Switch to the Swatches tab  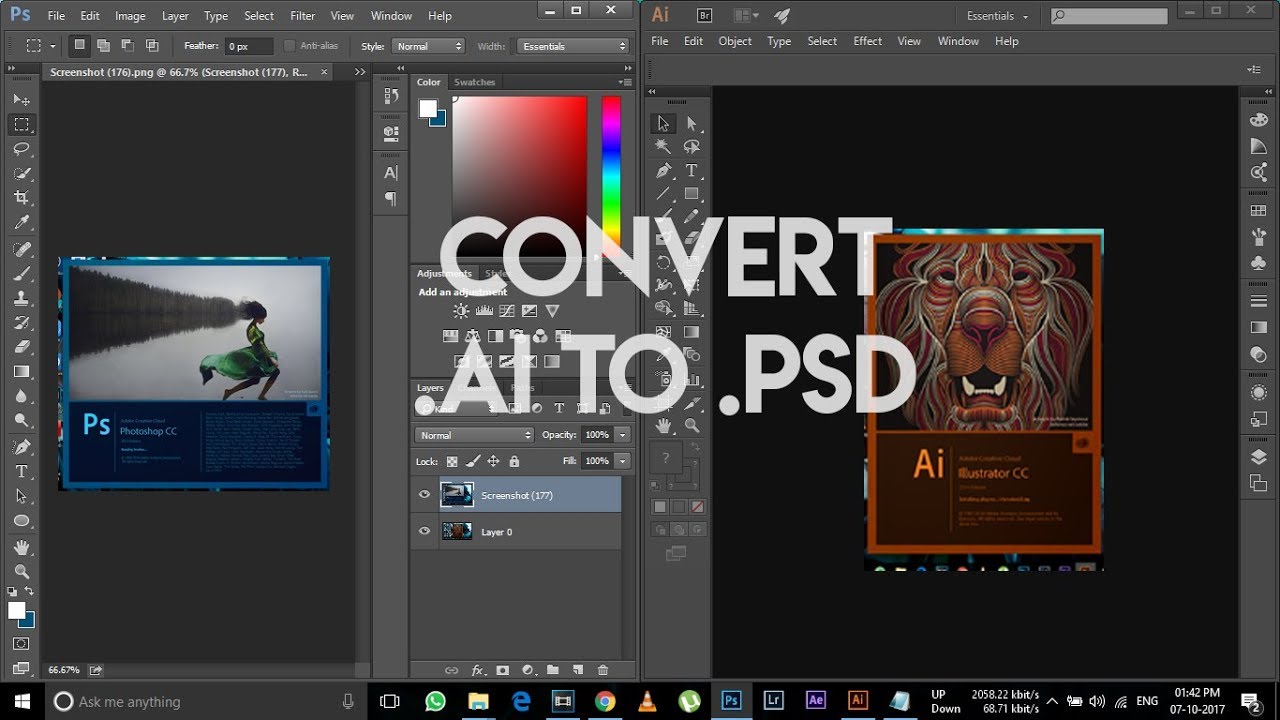click(474, 82)
